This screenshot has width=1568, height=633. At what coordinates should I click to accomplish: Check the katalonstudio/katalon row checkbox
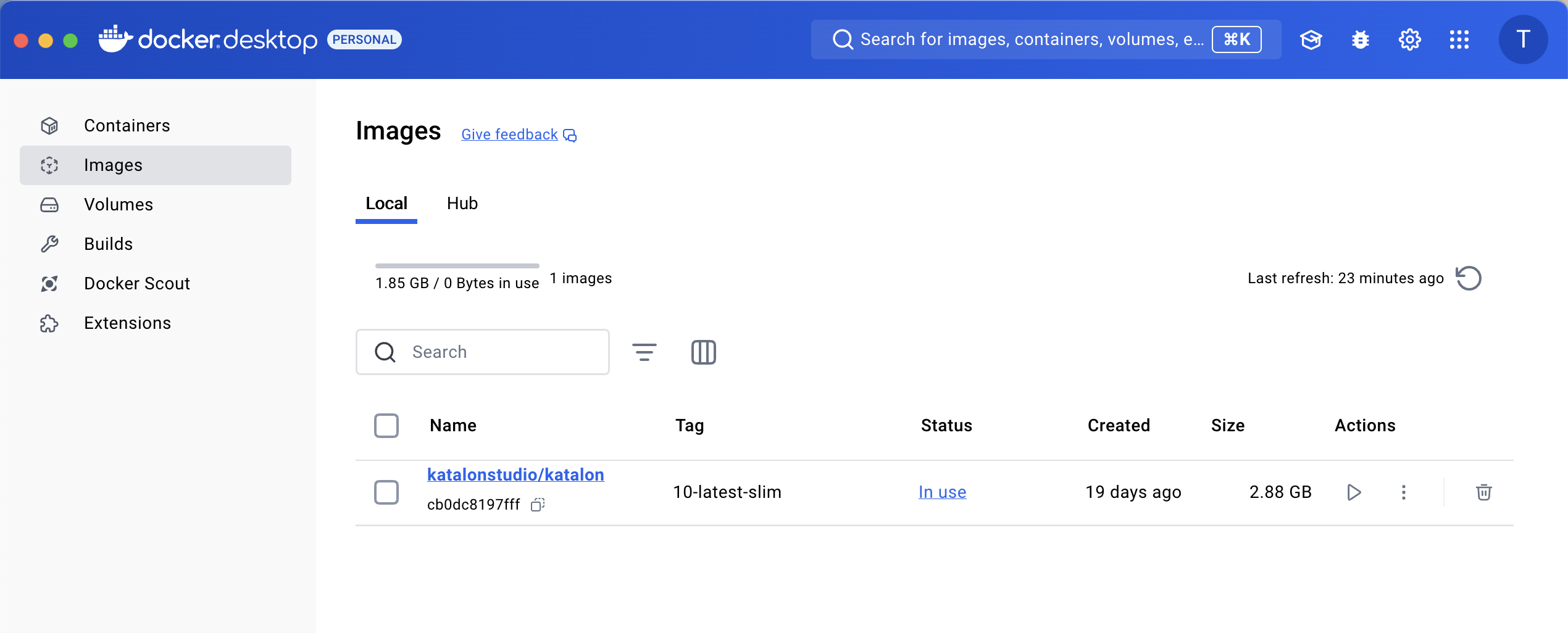click(386, 492)
